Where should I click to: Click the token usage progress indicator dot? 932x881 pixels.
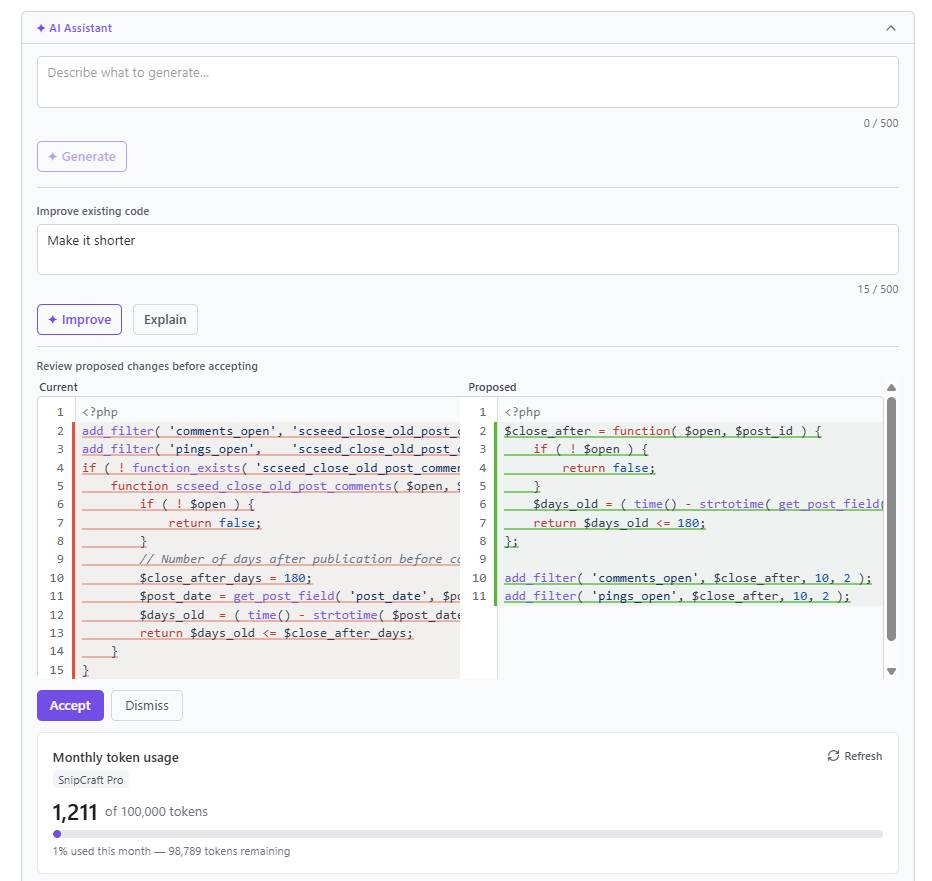pyautogui.click(x=57, y=834)
